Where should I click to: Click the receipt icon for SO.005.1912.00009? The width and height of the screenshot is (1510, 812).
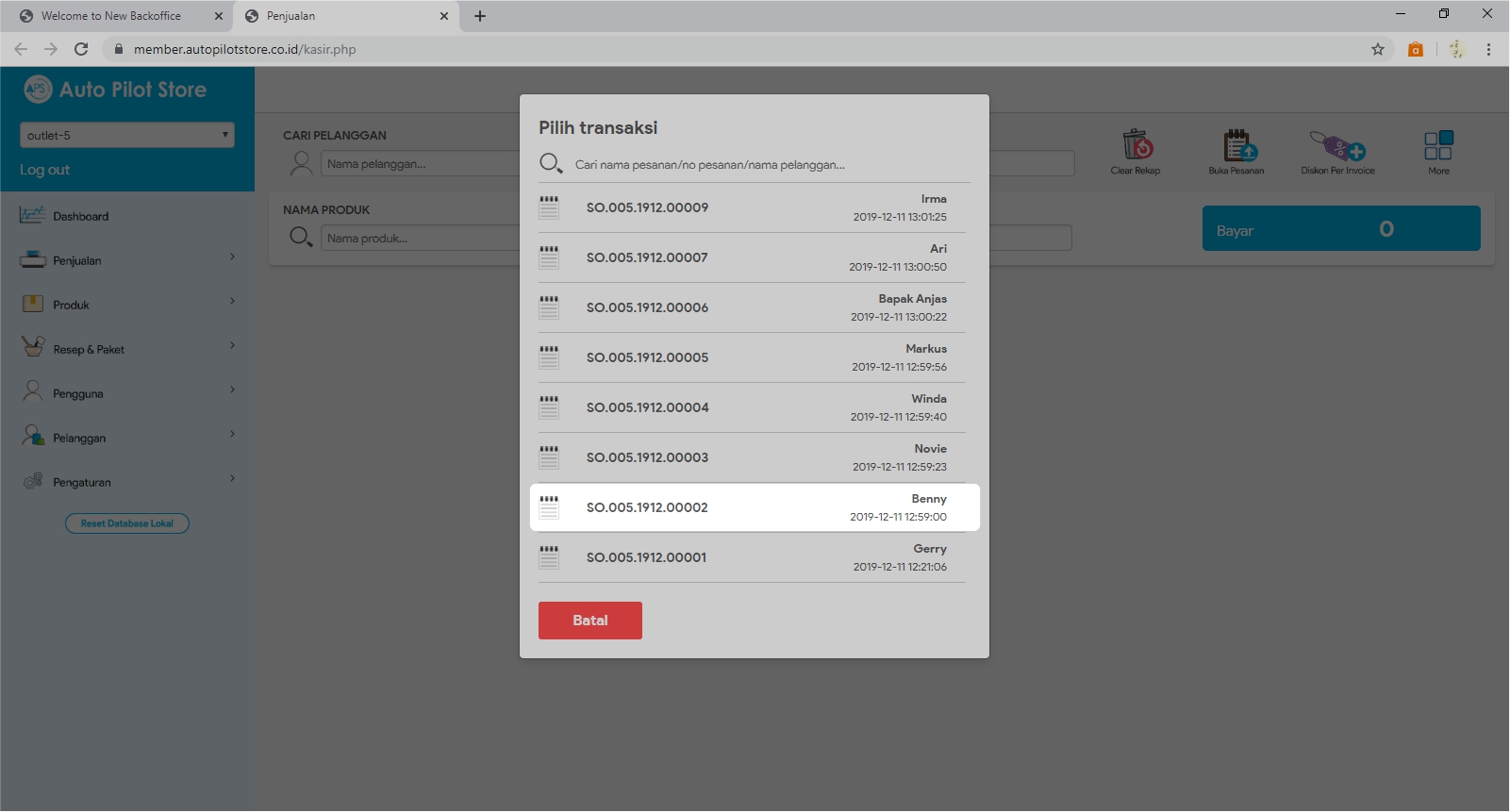click(x=549, y=207)
